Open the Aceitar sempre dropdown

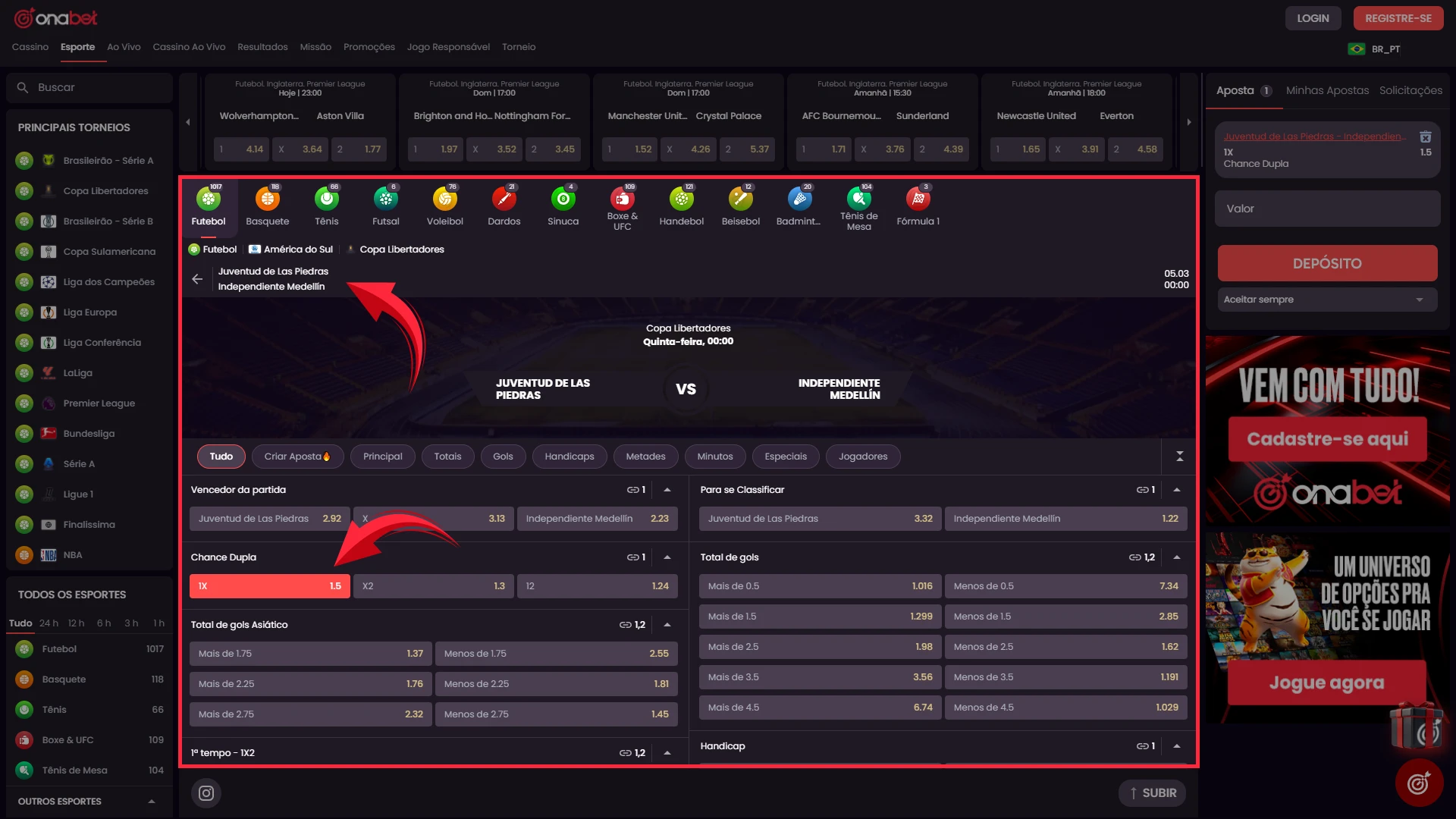point(1327,300)
